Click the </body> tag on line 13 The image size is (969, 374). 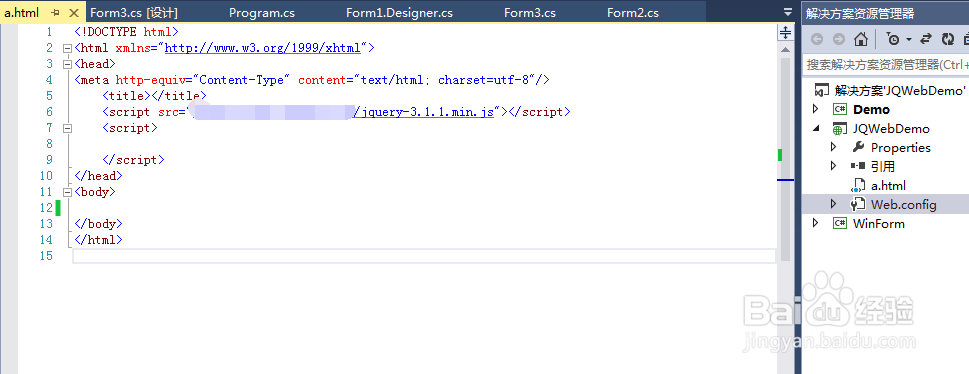click(x=98, y=224)
